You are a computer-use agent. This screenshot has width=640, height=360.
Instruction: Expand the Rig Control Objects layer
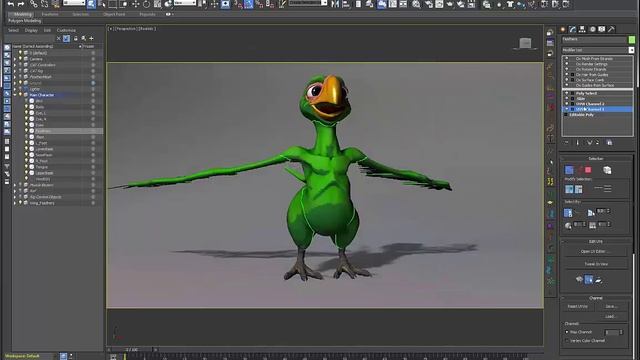tap(15, 197)
